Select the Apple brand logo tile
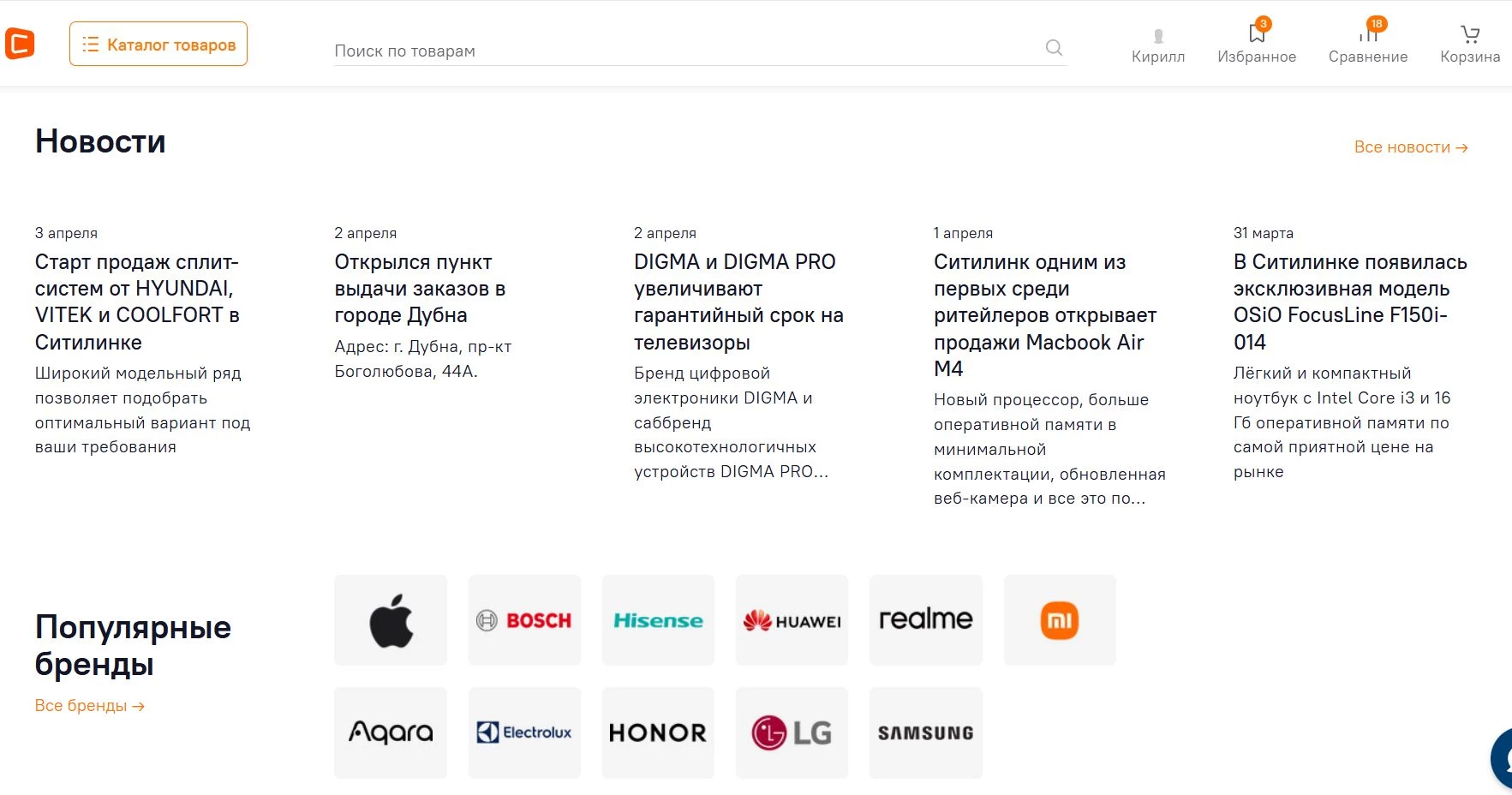 tap(391, 620)
